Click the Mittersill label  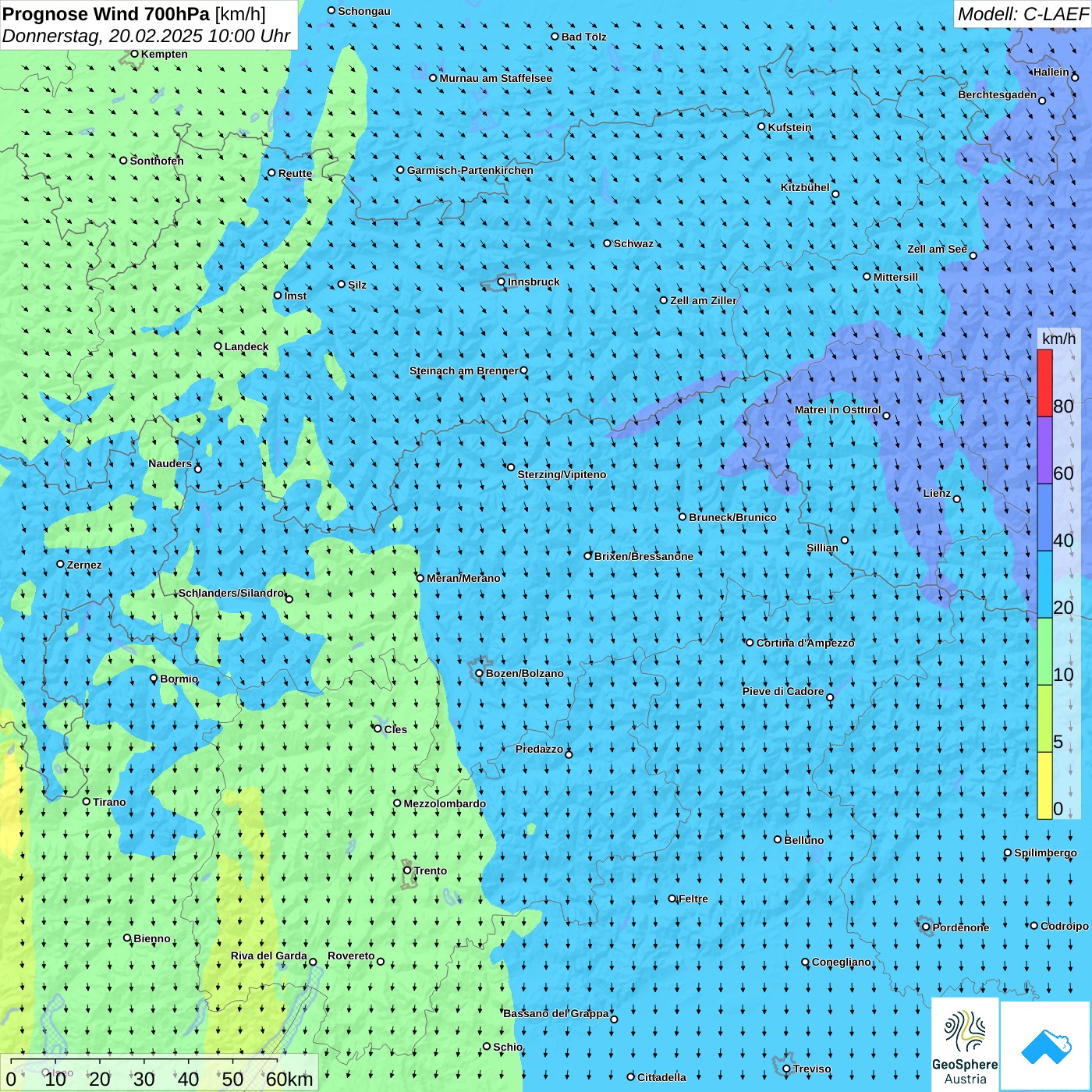pos(895,277)
